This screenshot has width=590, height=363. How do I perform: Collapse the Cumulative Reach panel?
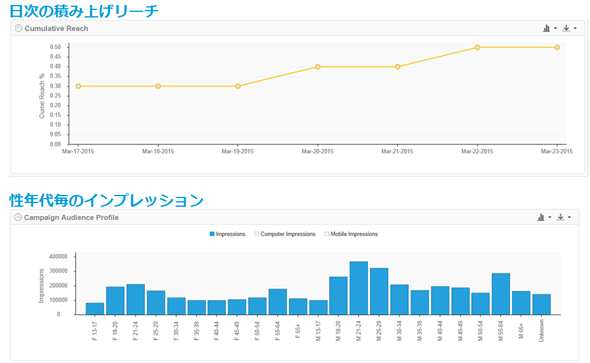(18, 28)
